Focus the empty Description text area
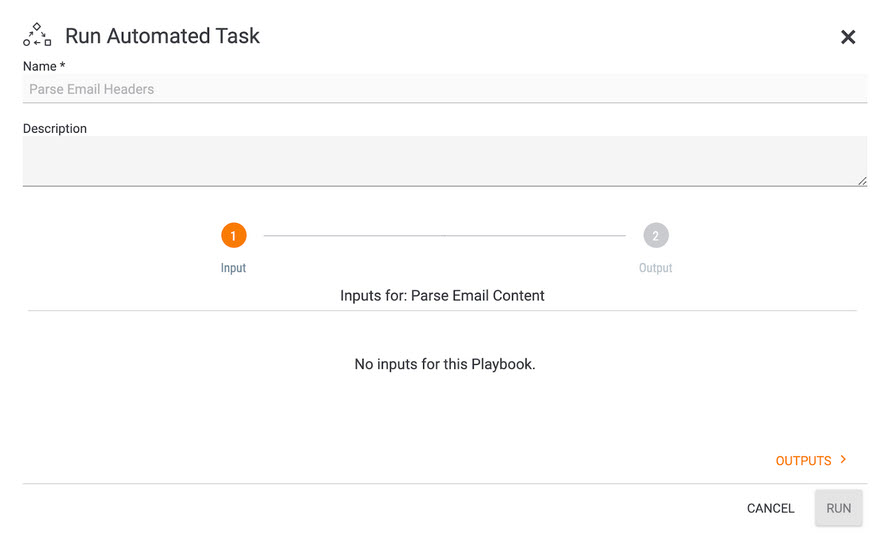Screen dimensions: 887x537 (445, 161)
